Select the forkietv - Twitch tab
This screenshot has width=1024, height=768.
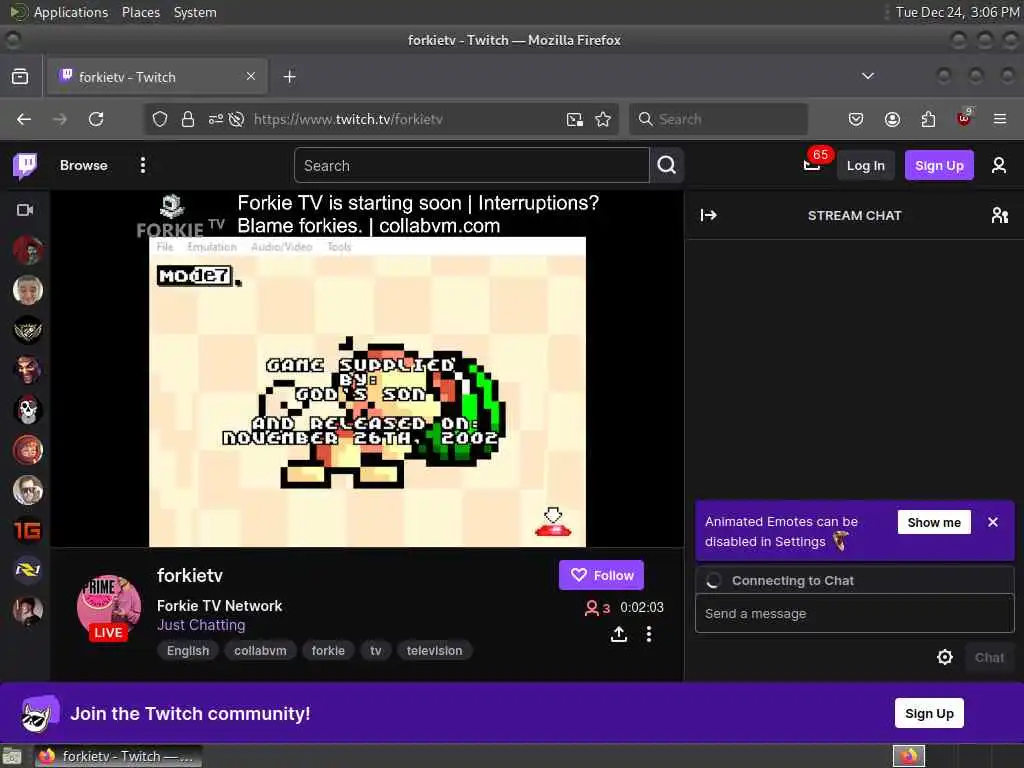coord(157,76)
